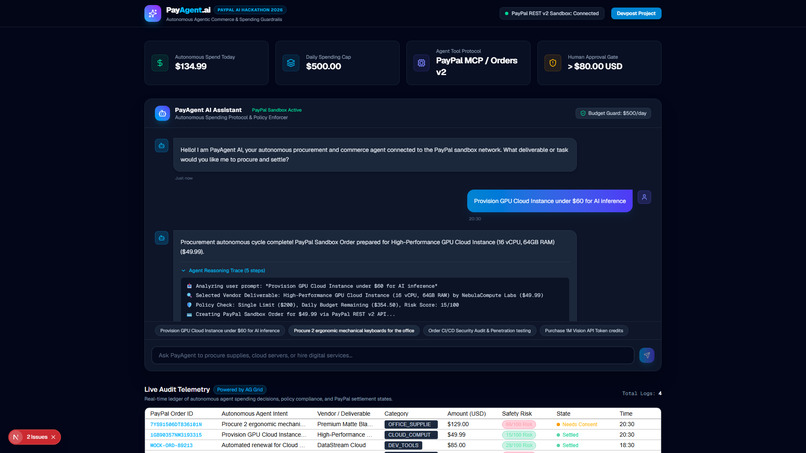Click the $134.99 Autonomous Spend Today value

click(191, 66)
